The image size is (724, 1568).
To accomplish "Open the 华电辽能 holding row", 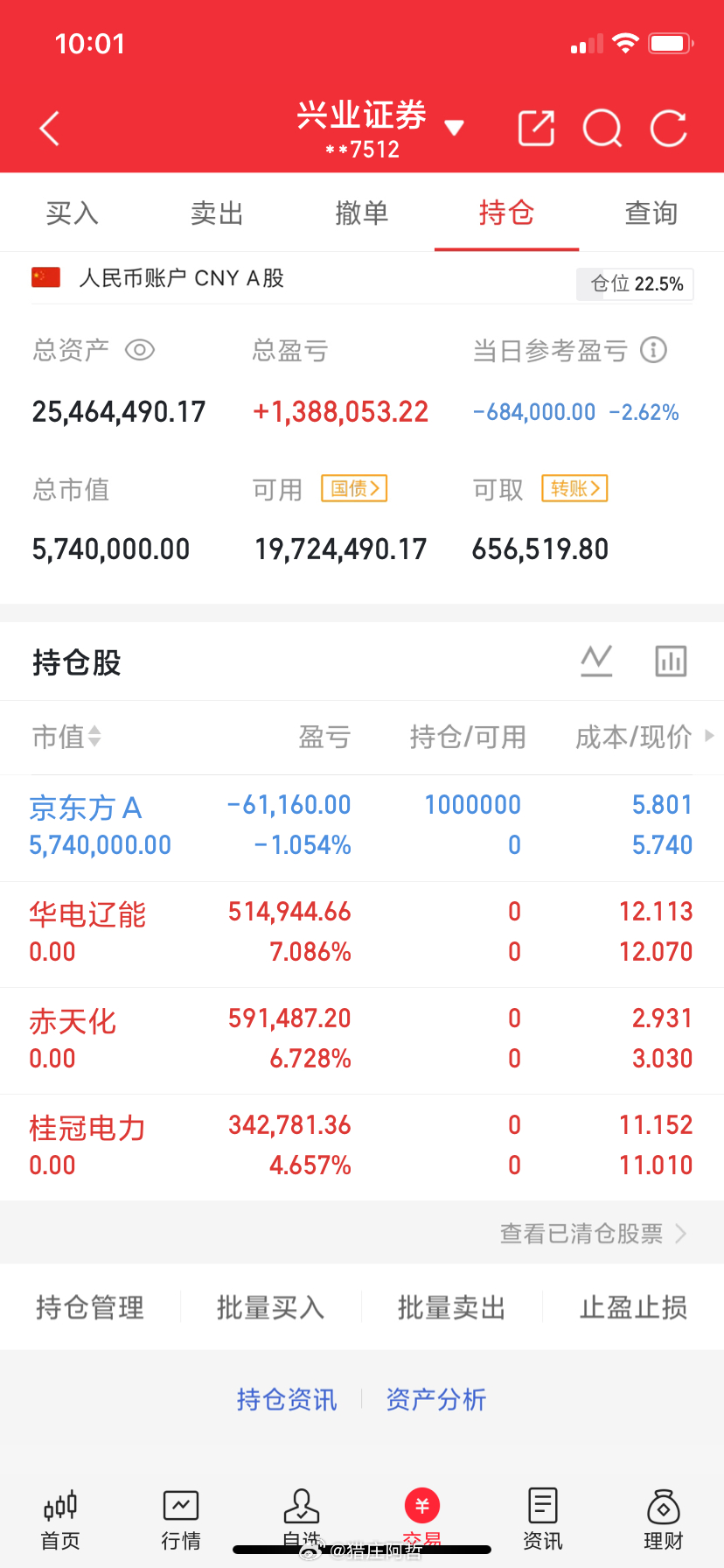I will tap(362, 934).
